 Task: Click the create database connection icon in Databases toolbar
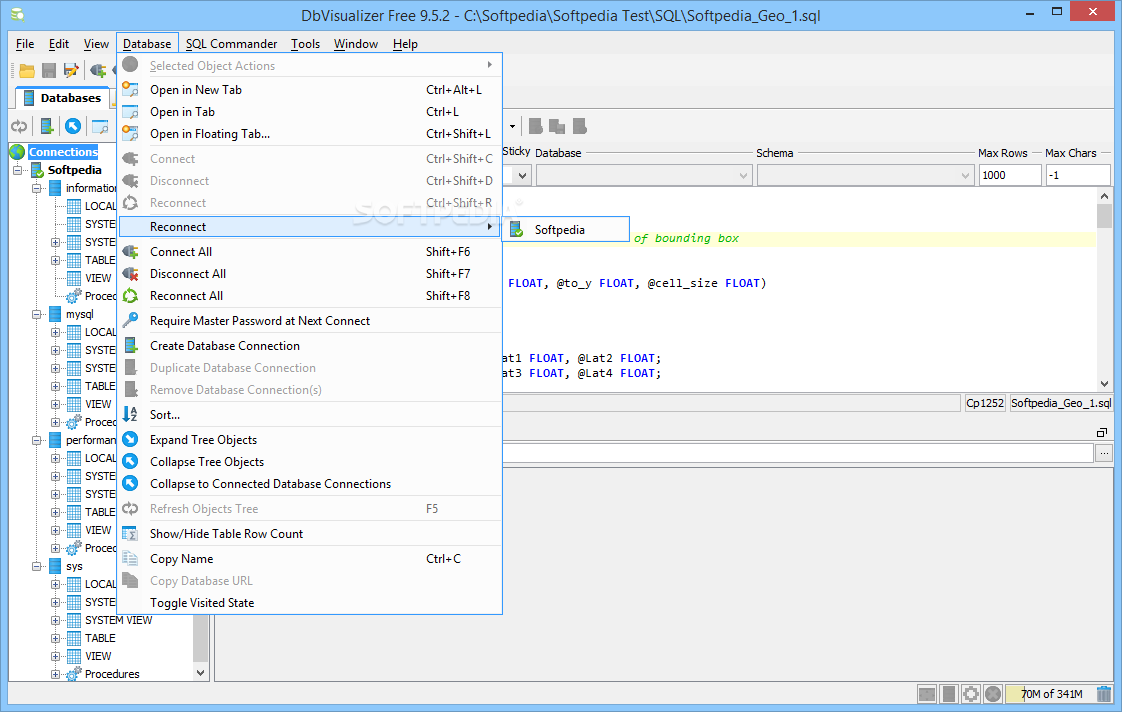click(x=47, y=127)
